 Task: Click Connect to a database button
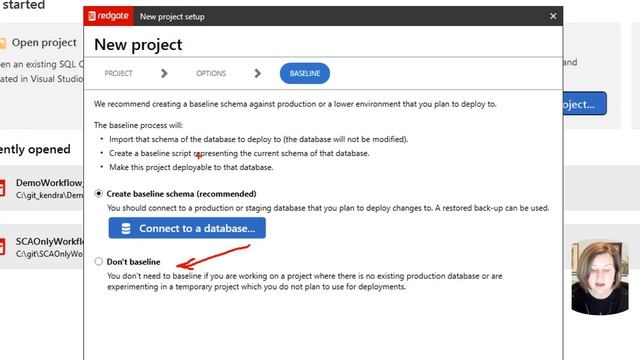187,228
